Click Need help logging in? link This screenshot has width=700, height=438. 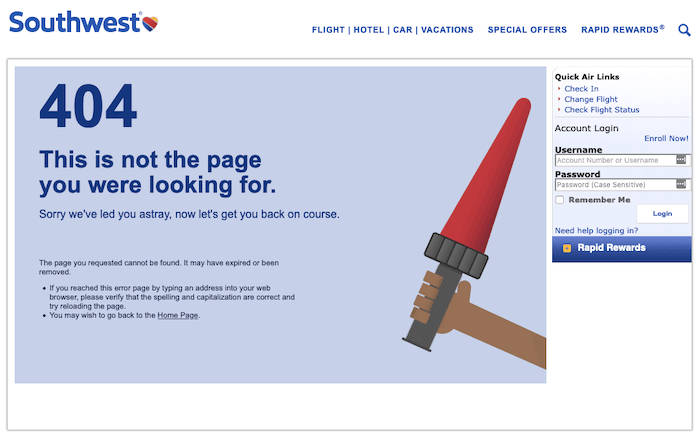point(596,230)
